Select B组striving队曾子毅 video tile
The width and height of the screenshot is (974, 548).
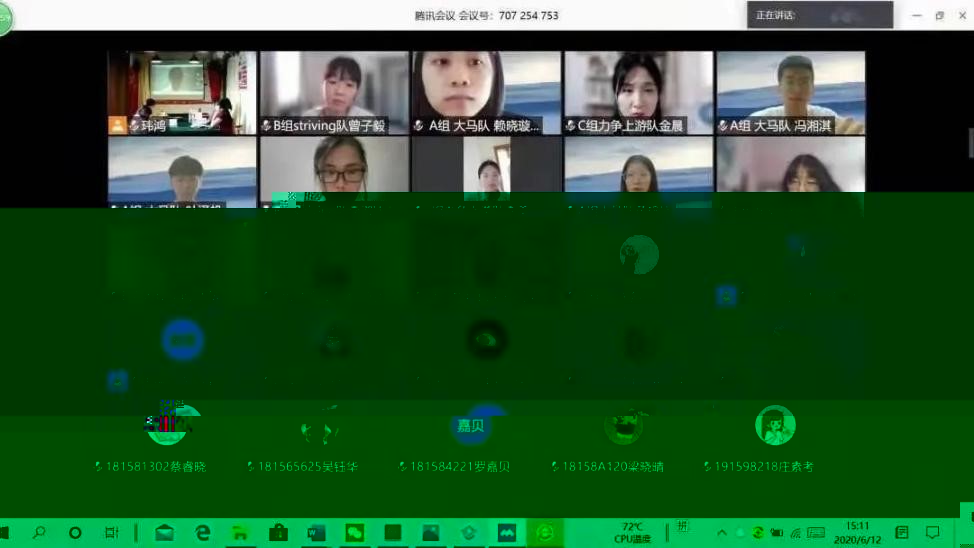click(334, 93)
